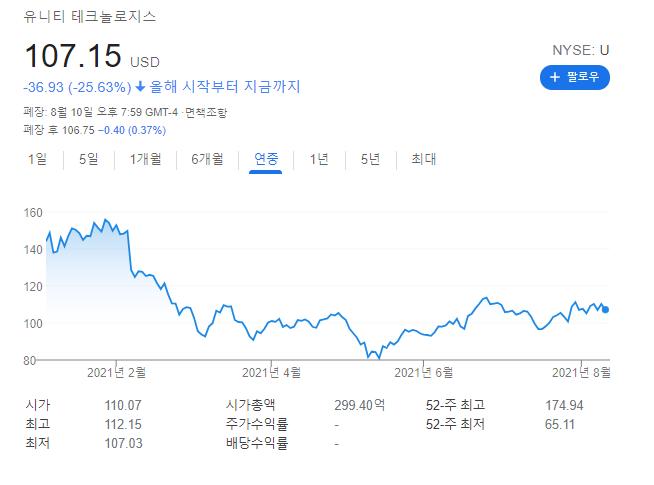Click the -36.93 (-25.63%) change text
654x485 pixels.
click(77, 87)
